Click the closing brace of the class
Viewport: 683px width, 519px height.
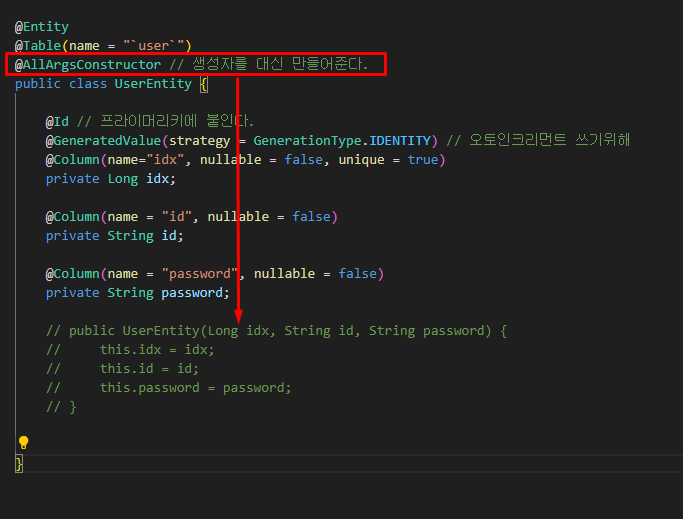coord(19,464)
